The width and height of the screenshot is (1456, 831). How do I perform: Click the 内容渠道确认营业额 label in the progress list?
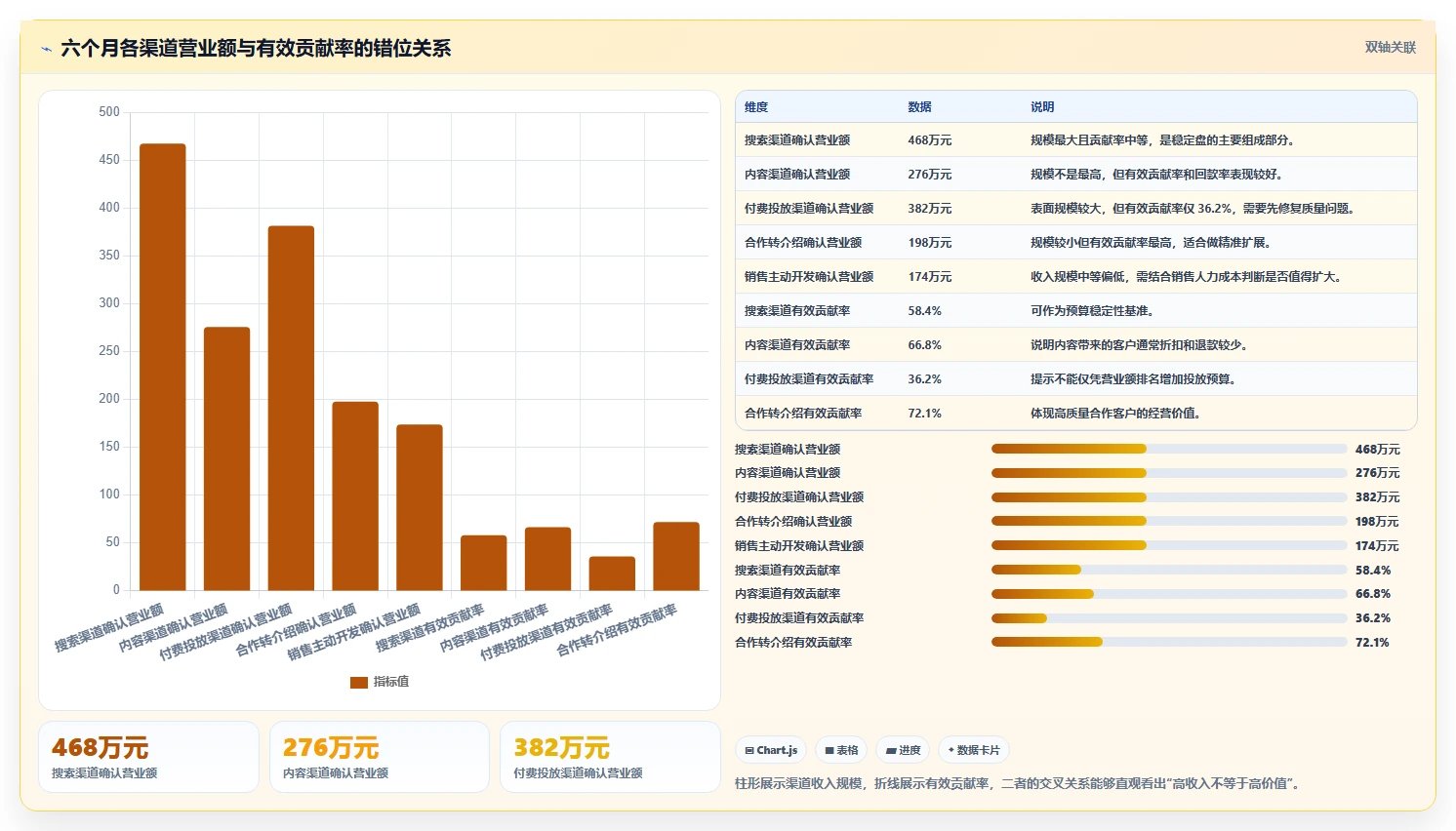tap(788, 473)
